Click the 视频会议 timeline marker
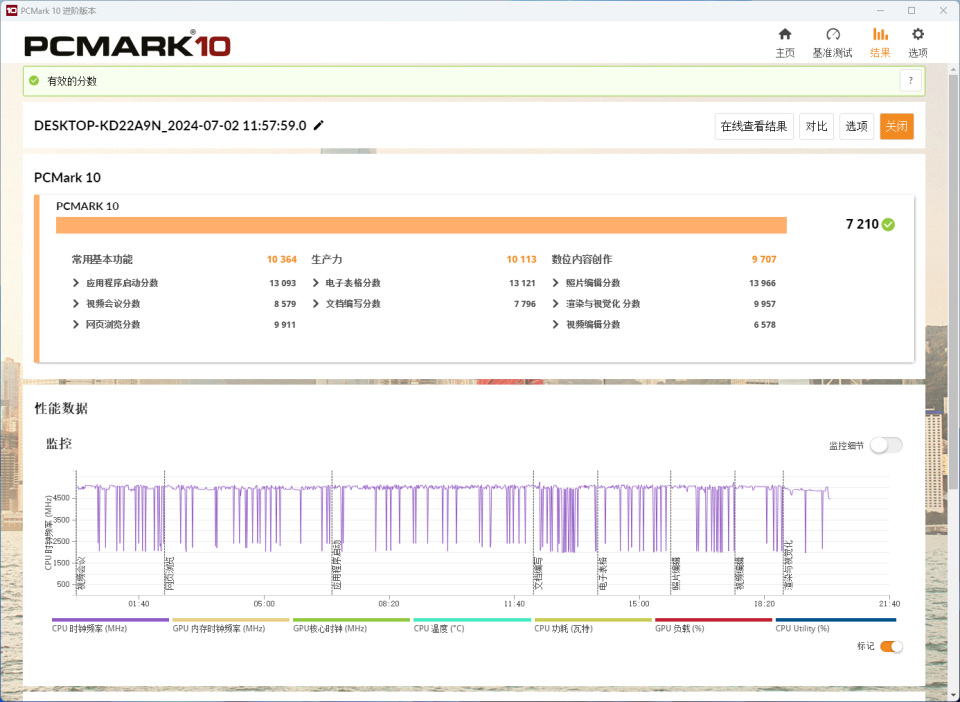The image size is (960, 702). (x=81, y=573)
